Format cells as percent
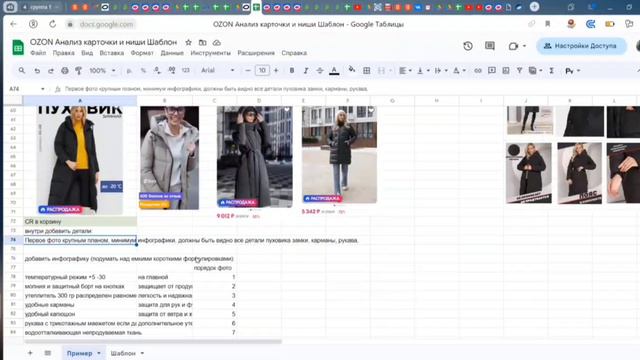The height and width of the screenshot is (360, 640). [x=143, y=71]
